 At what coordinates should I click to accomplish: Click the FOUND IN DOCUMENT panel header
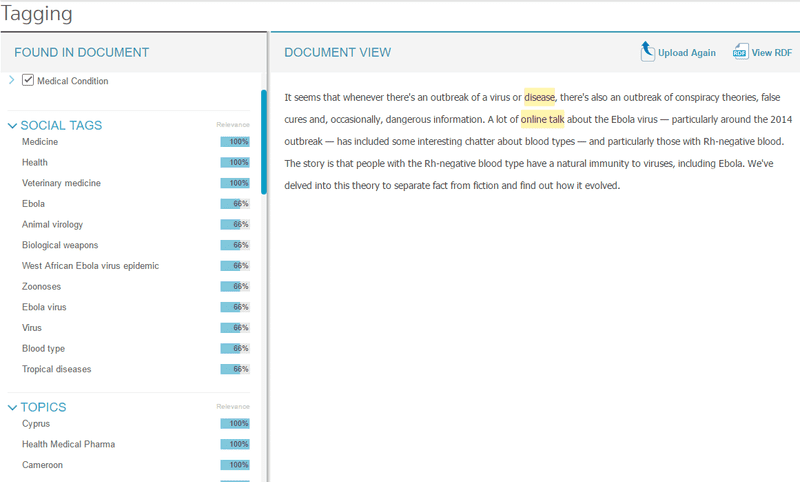click(82, 53)
